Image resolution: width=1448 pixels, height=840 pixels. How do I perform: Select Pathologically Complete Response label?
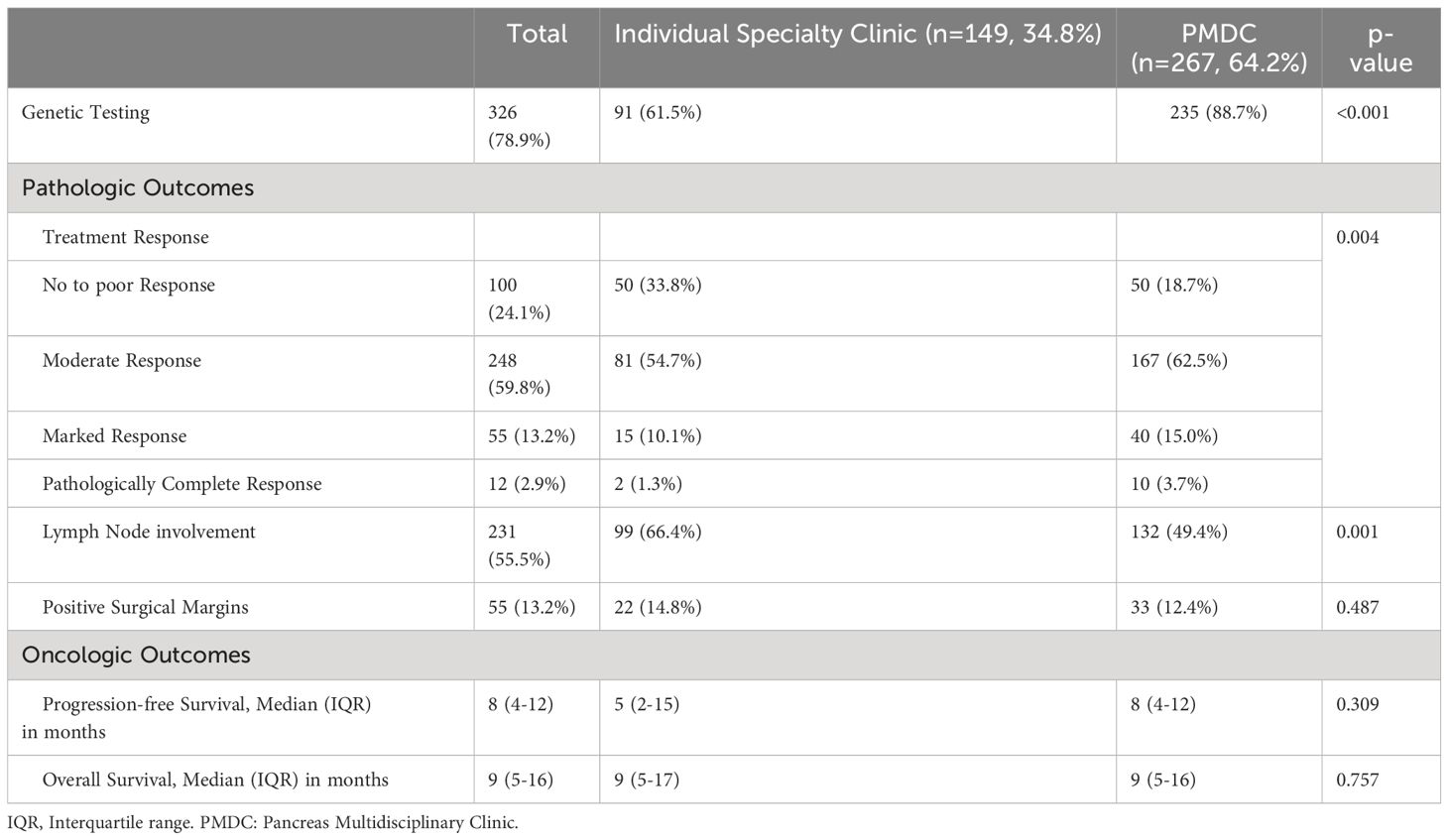tap(182, 484)
